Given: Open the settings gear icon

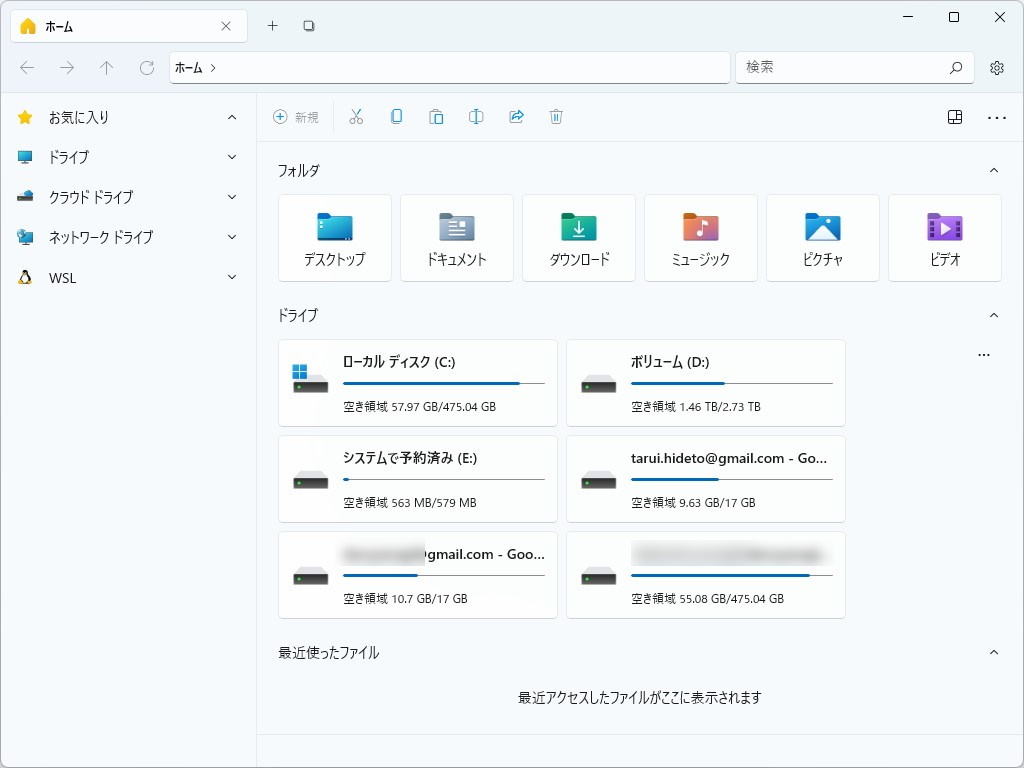Looking at the screenshot, I should (996, 67).
